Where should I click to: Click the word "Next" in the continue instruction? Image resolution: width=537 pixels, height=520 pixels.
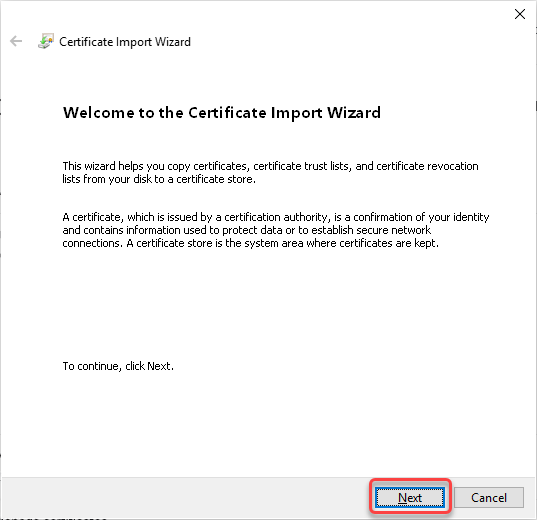click(159, 366)
